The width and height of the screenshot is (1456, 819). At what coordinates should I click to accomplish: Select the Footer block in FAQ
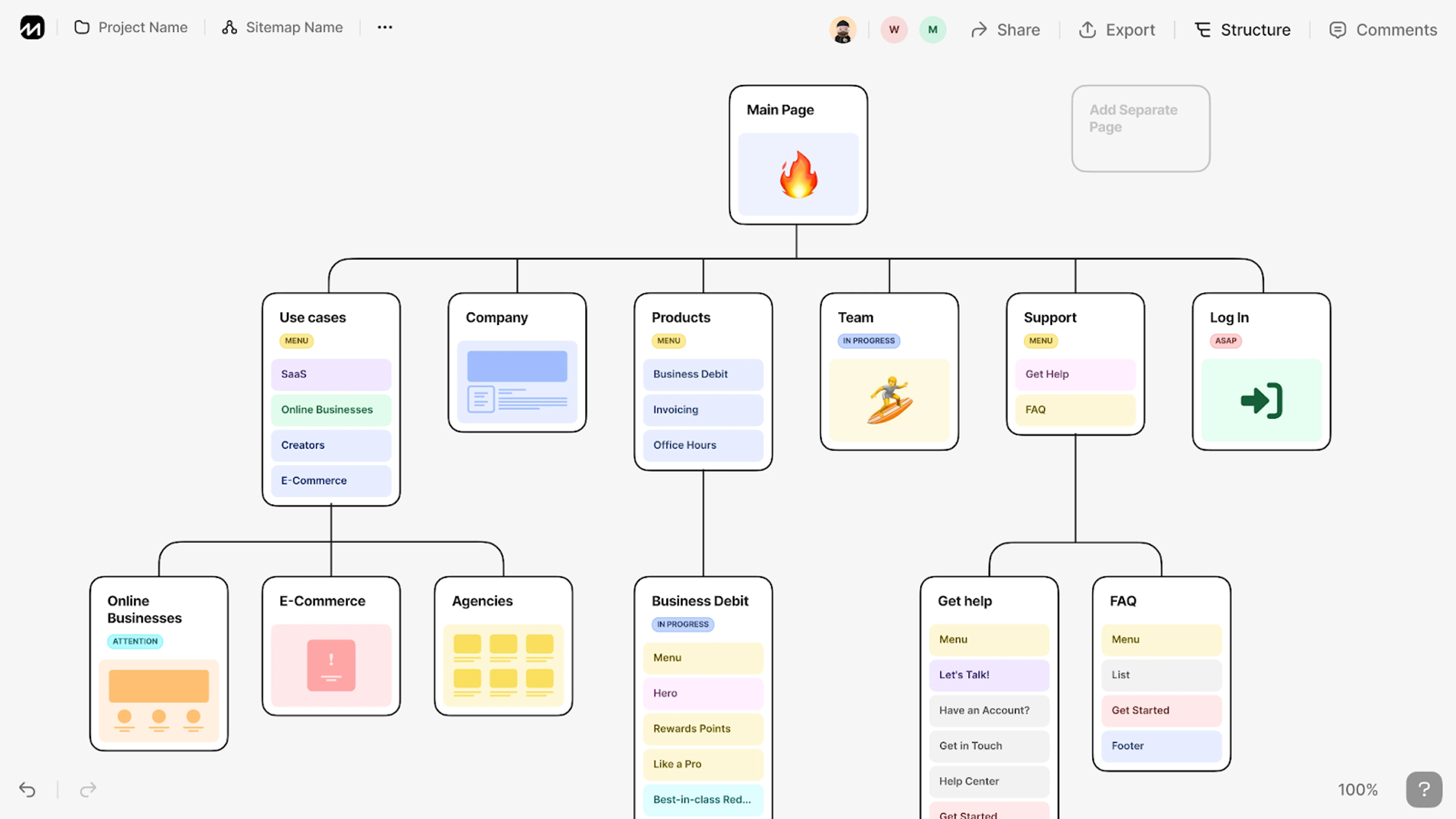[1161, 747]
